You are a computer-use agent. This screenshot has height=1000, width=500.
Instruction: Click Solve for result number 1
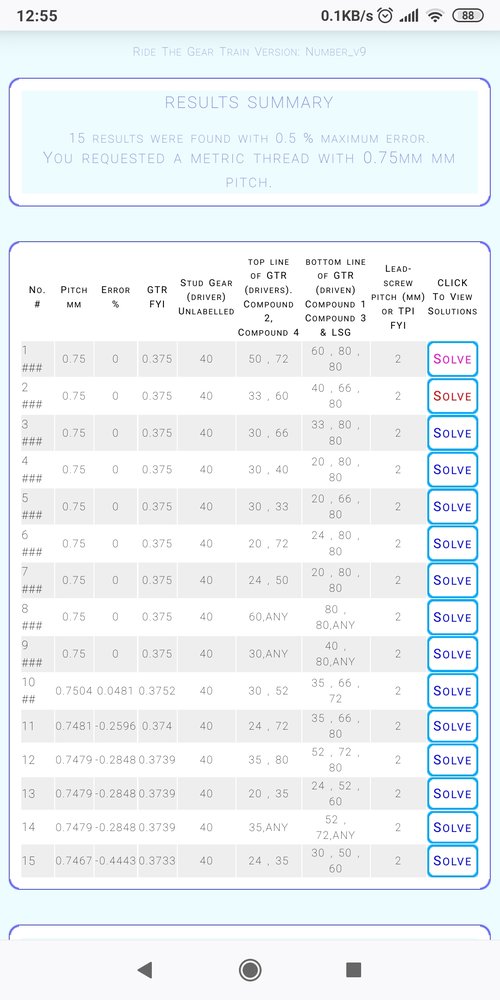pos(452,359)
